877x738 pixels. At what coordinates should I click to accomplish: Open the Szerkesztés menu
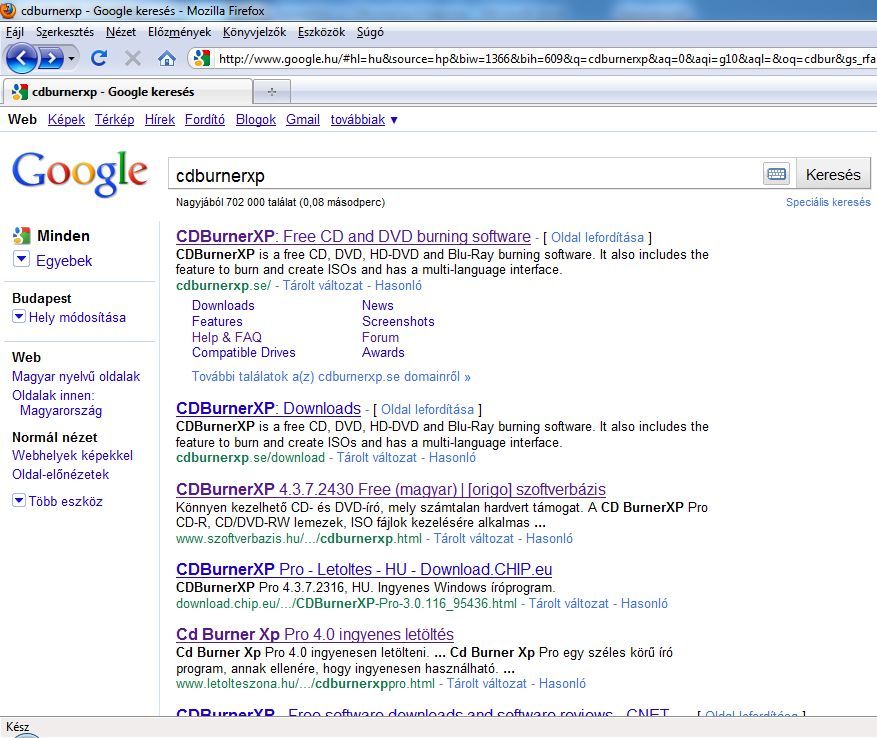click(65, 32)
